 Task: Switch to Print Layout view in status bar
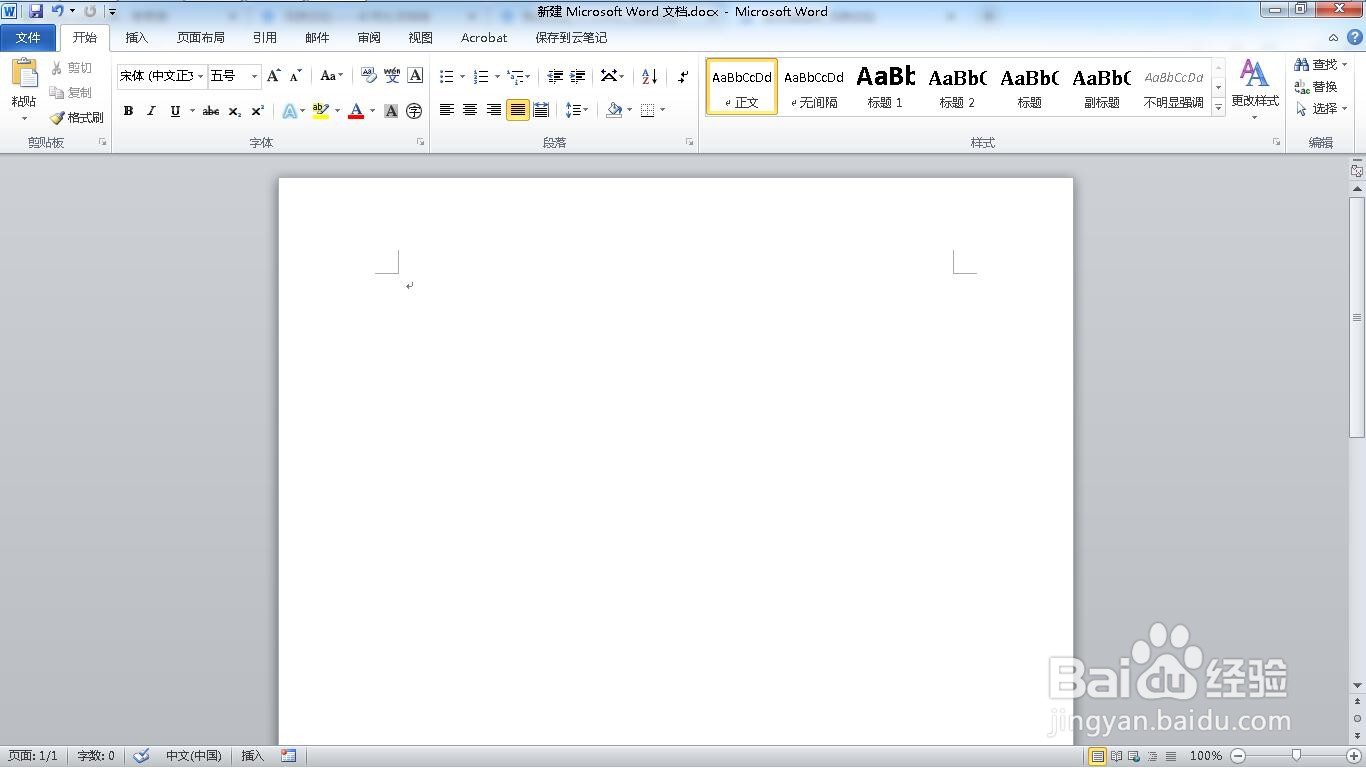(1098, 756)
